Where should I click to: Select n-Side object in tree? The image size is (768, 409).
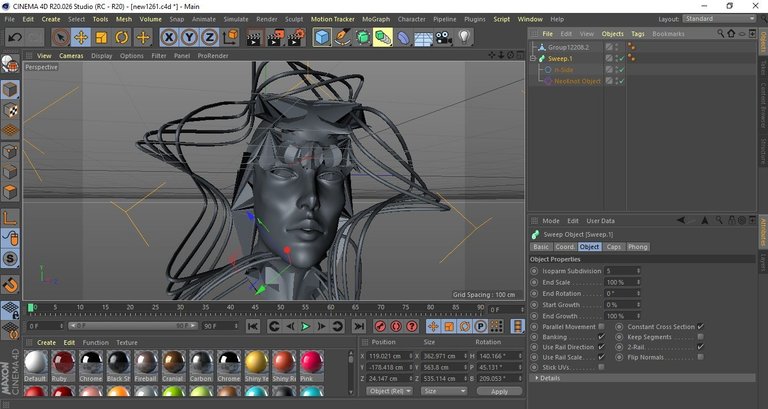click(564, 70)
